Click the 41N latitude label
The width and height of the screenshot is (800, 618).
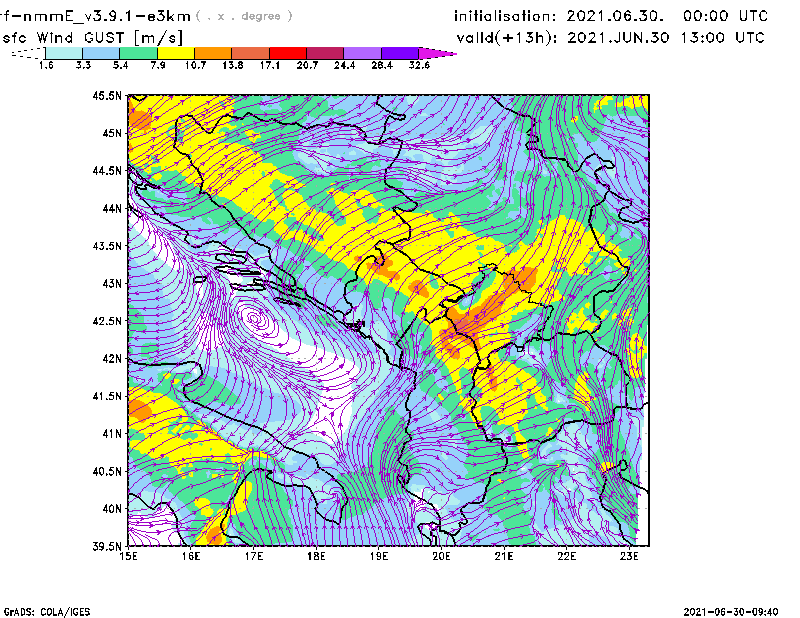(x=112, y=434)
